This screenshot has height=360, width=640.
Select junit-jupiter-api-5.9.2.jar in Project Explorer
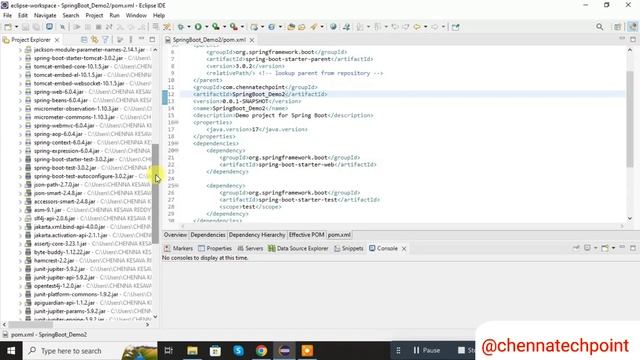[x=64, y=278]
